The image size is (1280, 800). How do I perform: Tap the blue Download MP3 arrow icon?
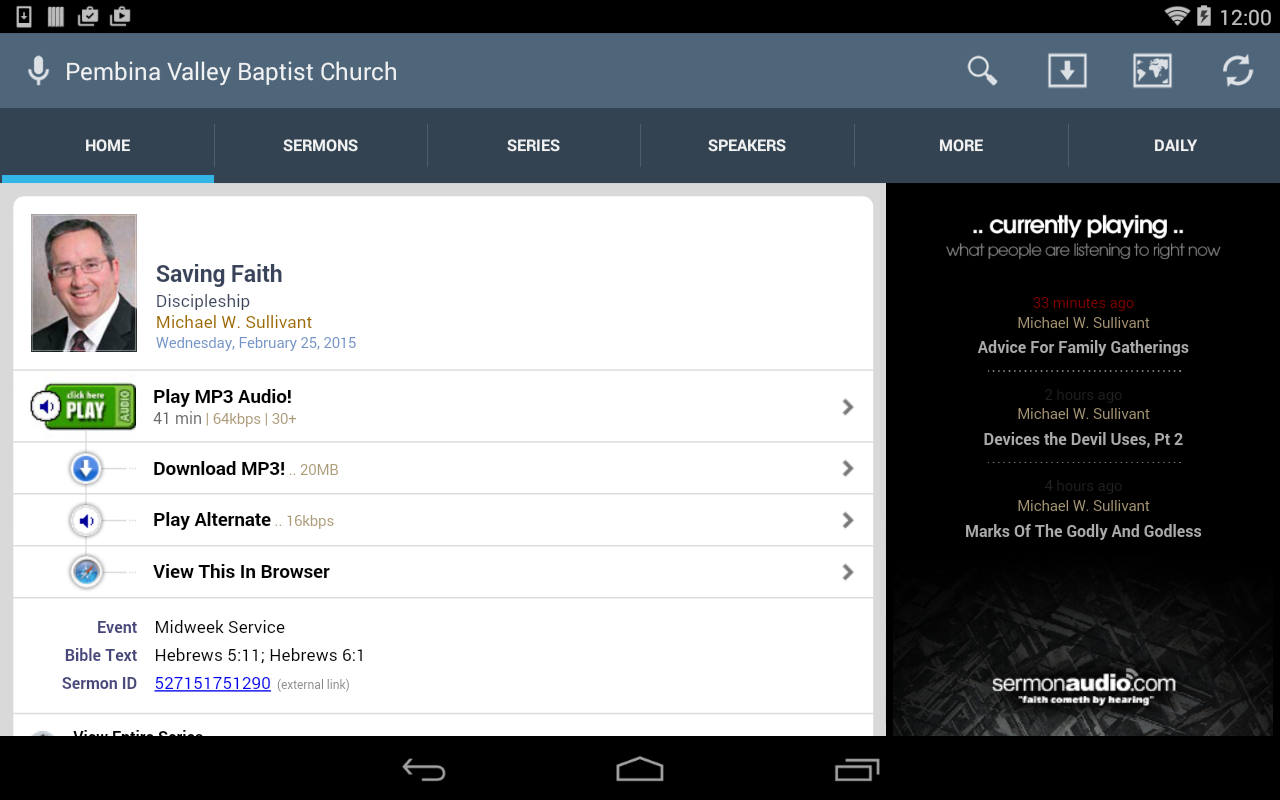tap(86, 468)
